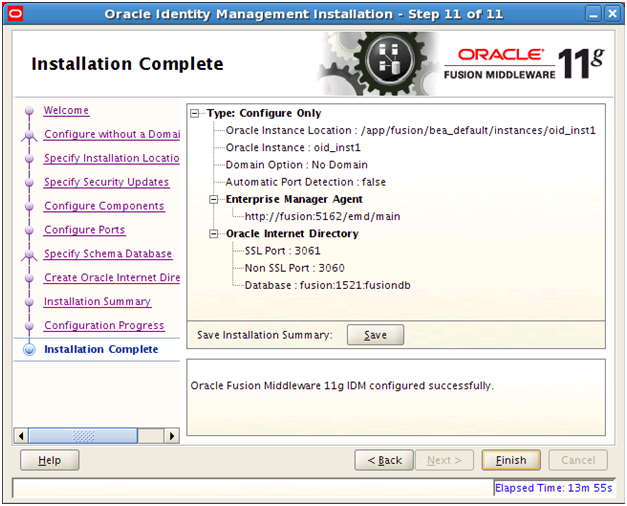
Task: Click the right arrow of sidebar scrollbar
Action: click(172, 436)
